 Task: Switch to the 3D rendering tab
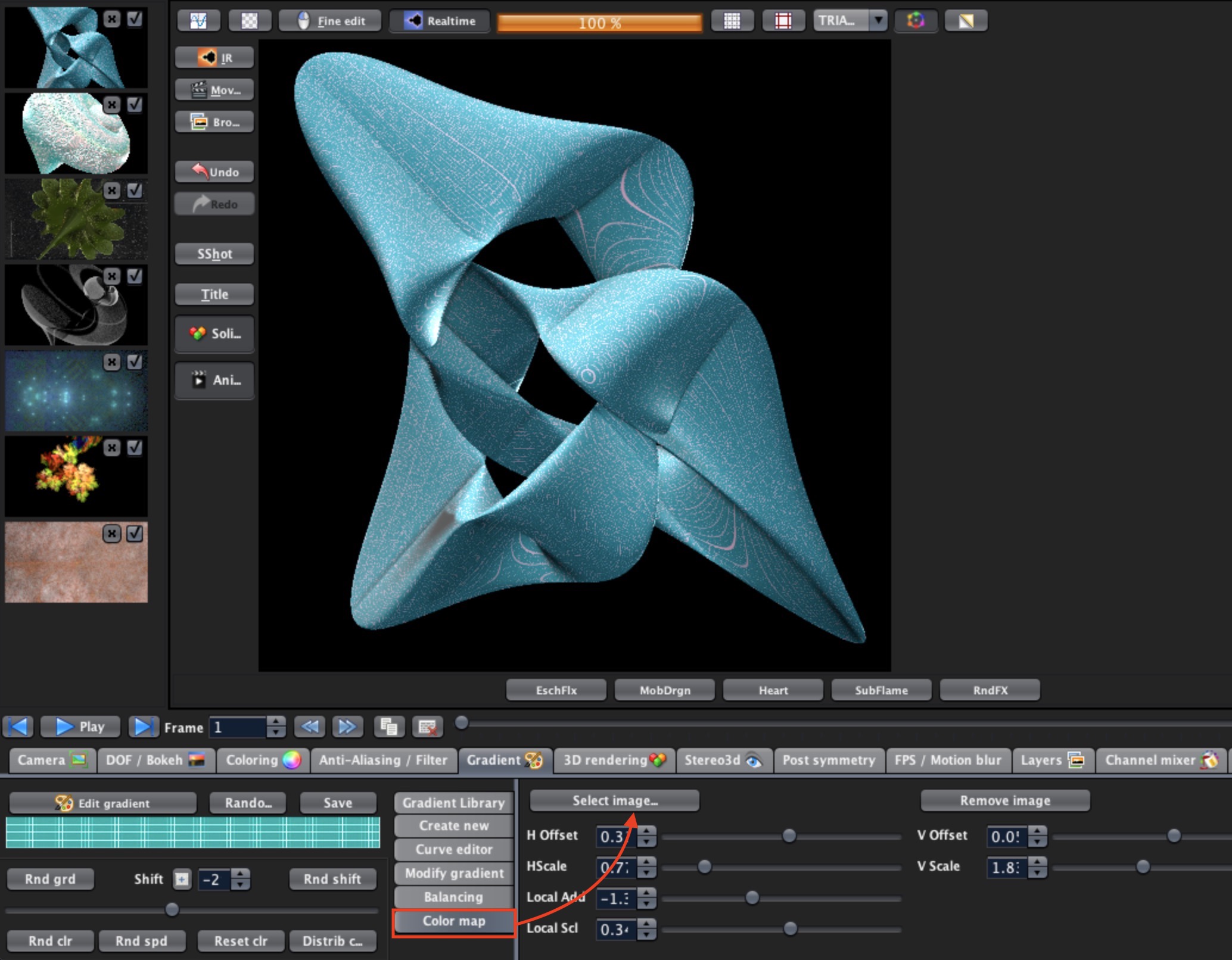(614, 760)
